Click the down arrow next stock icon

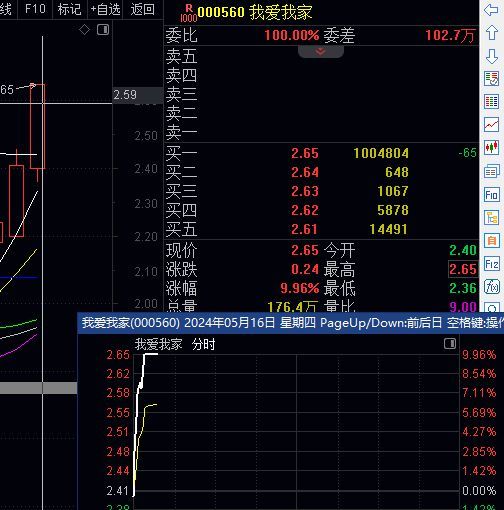[492, 56]
